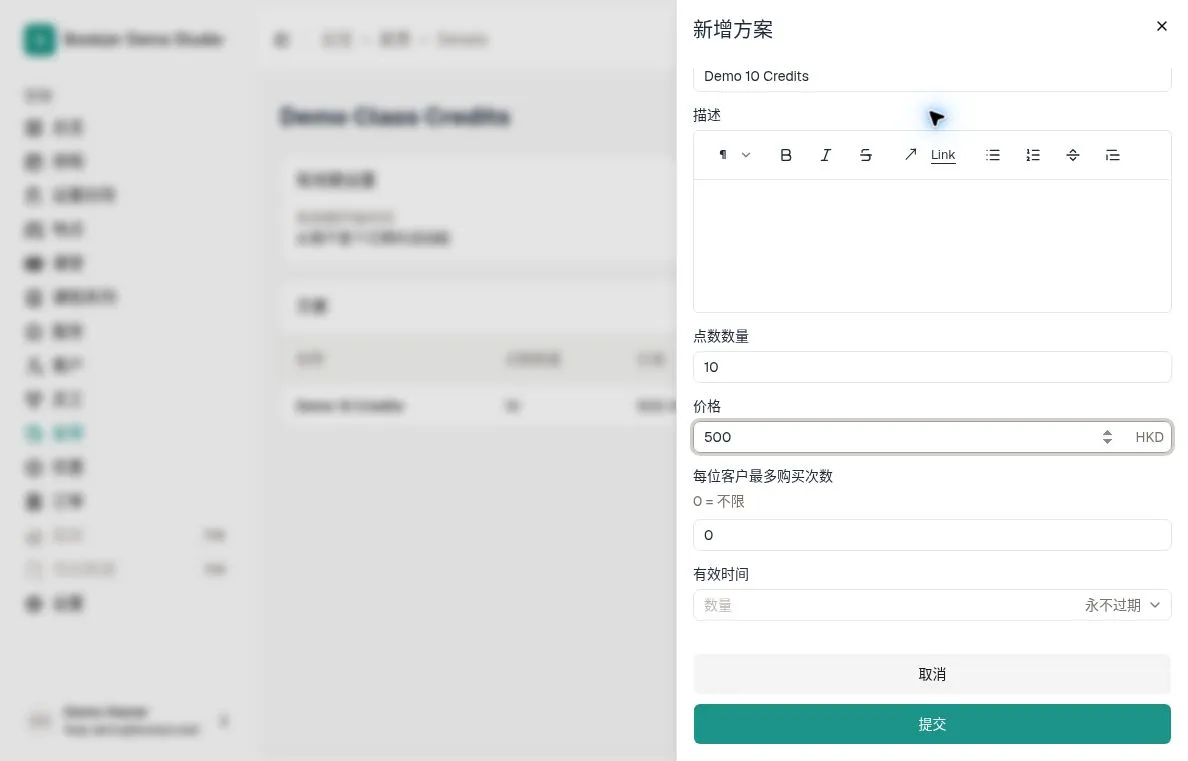Click the 每位客户最多购买次数 input field
Viewport: 1188px width, 761px height.
[x=932, y=535]
